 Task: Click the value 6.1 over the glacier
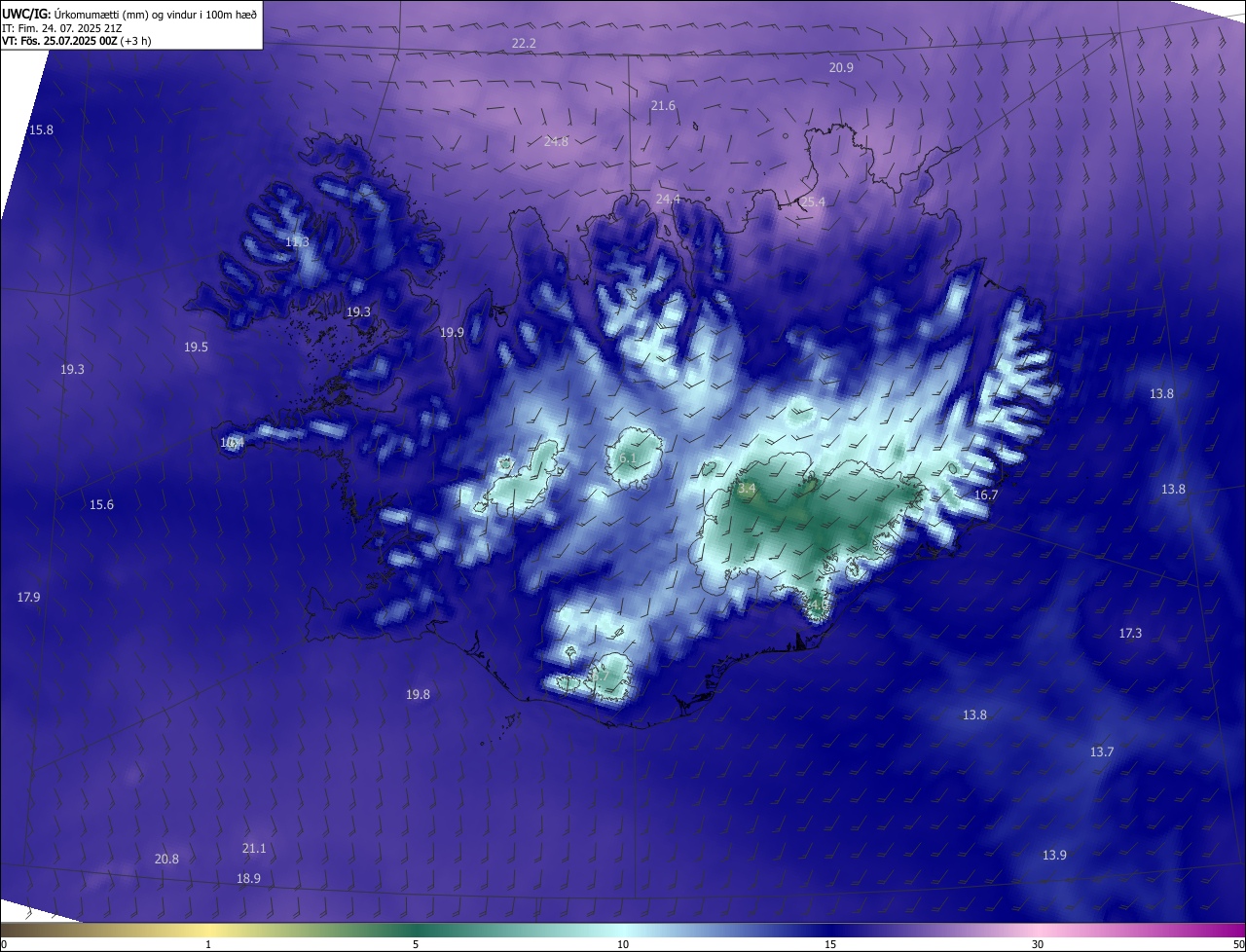[627, 458]
